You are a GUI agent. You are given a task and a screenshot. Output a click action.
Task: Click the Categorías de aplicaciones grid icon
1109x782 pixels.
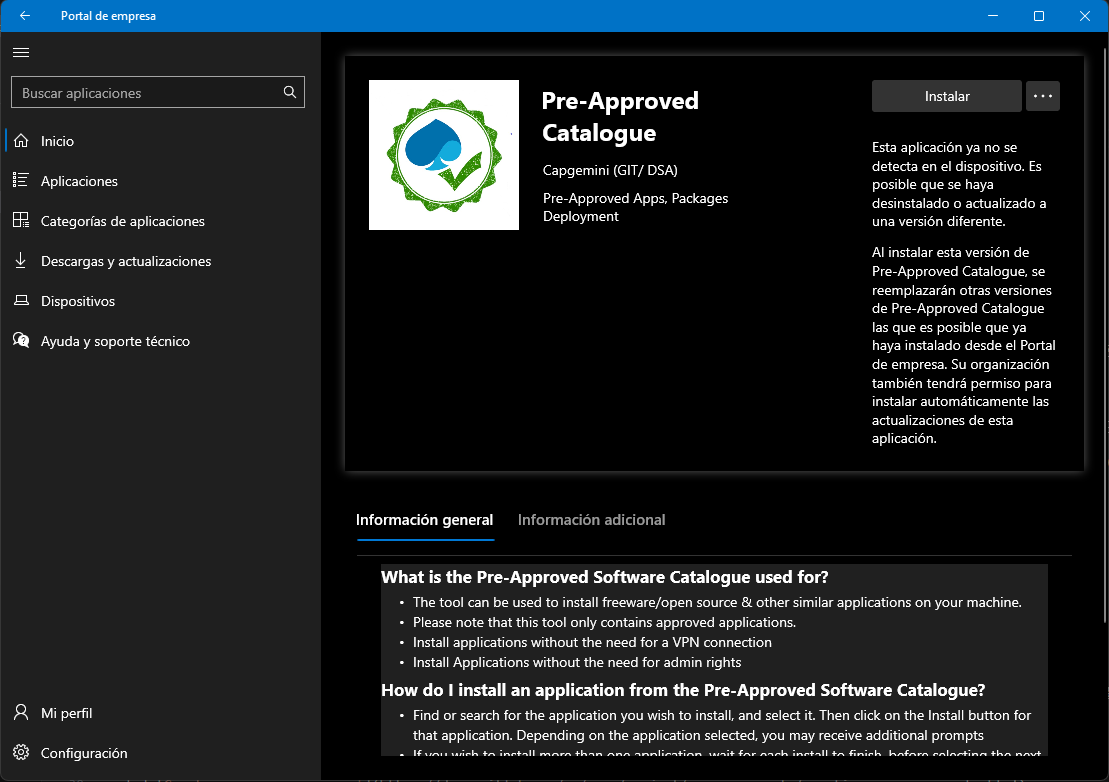click(x=21, y=221)
